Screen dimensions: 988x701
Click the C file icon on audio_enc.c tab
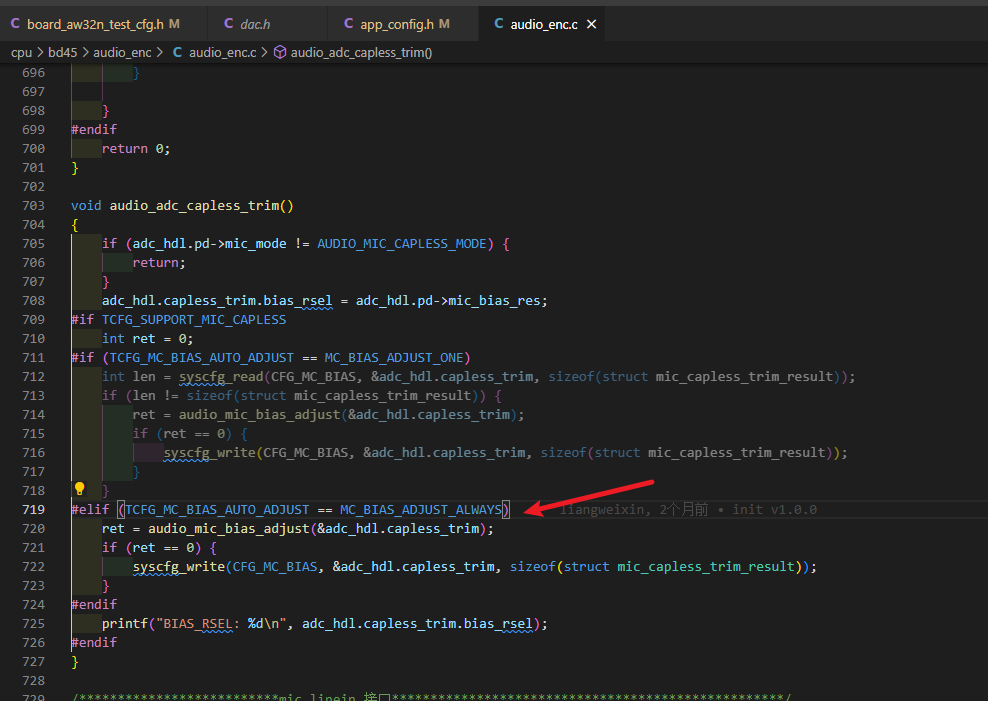(499, 24)
